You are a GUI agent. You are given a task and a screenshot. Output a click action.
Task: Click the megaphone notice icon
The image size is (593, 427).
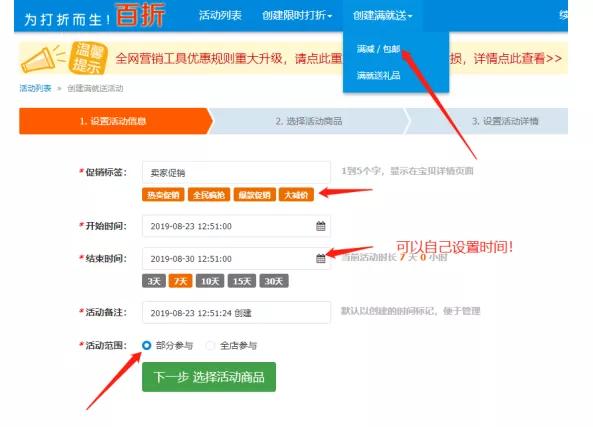tap(41, 59)
